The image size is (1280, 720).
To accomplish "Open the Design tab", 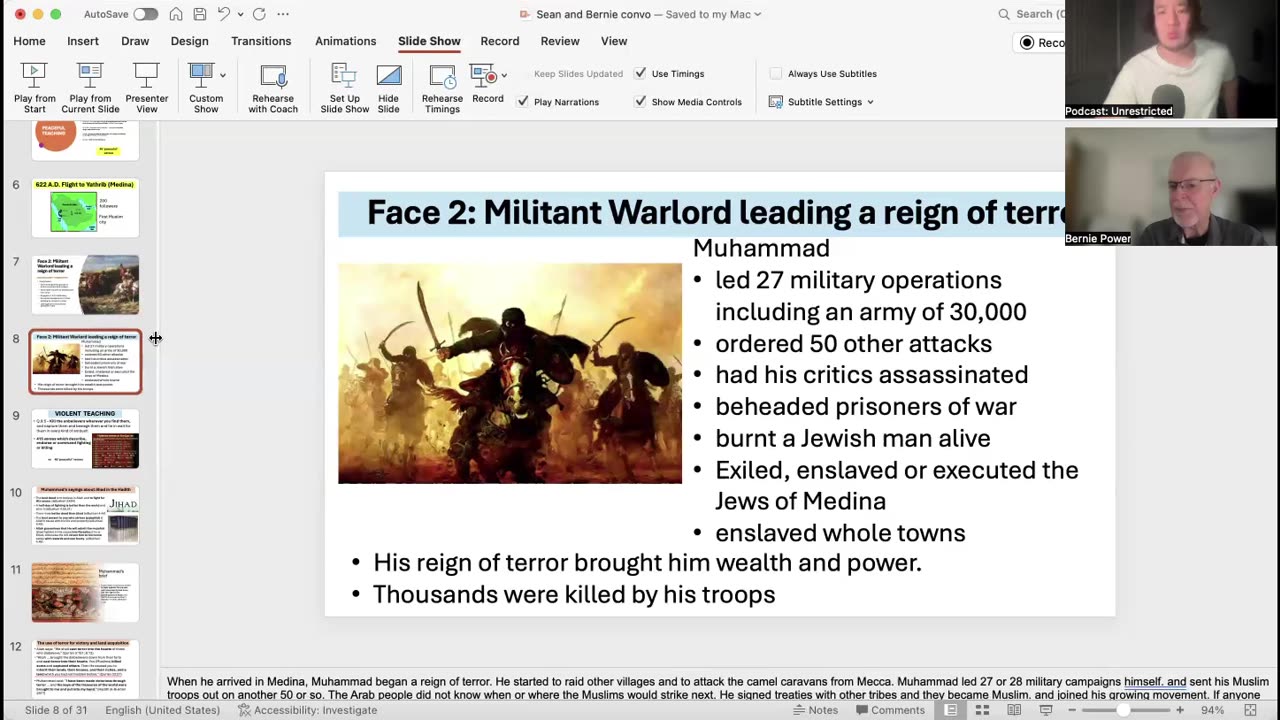I will pos(189,41).
